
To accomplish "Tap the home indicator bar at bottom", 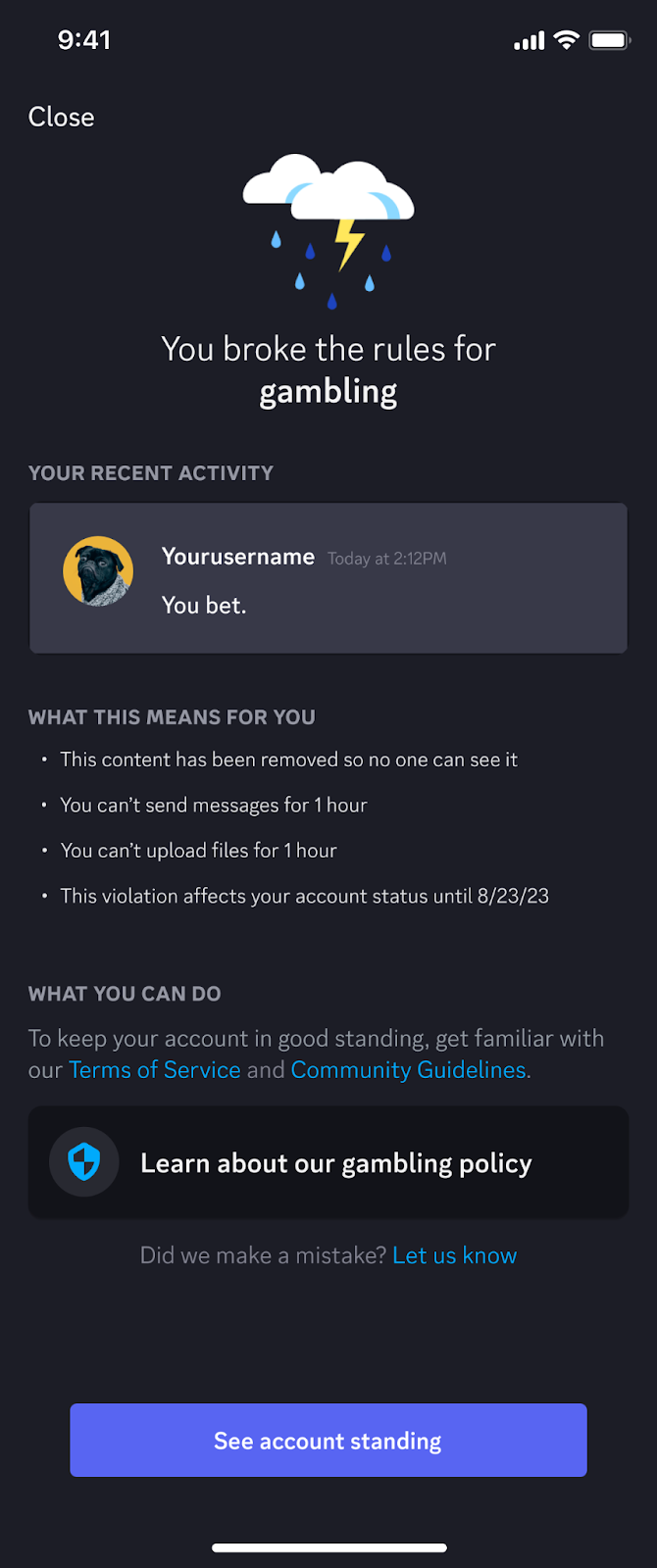I will coord(329,1547).
